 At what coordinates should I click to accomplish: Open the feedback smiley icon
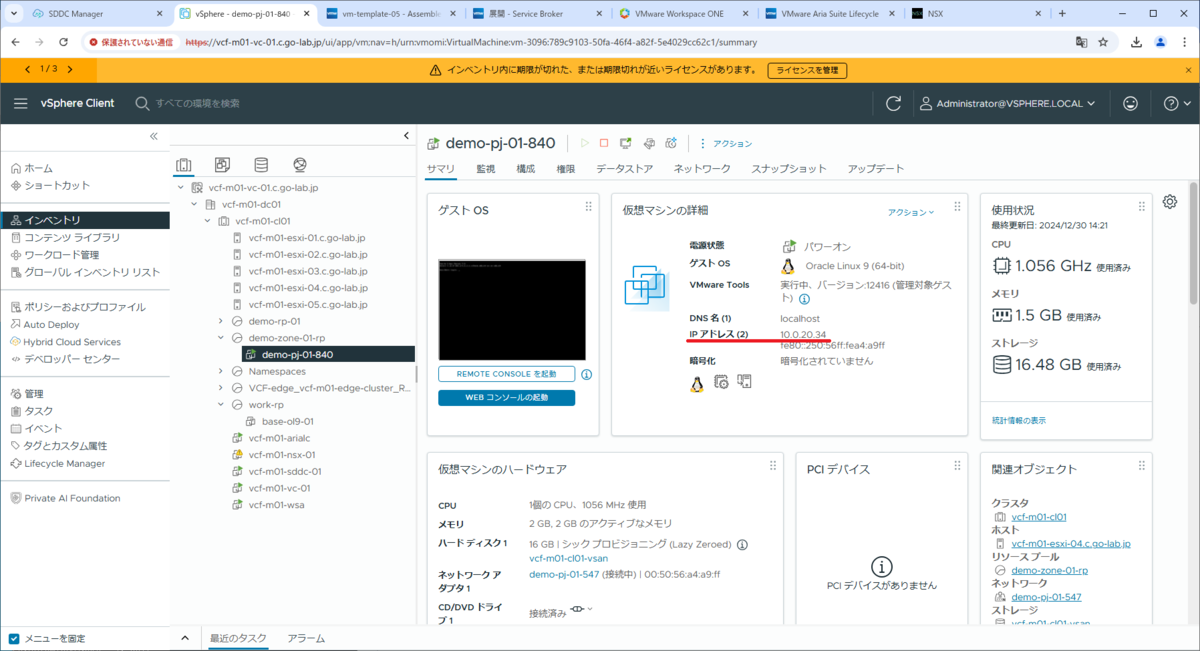pos(1131,103)
